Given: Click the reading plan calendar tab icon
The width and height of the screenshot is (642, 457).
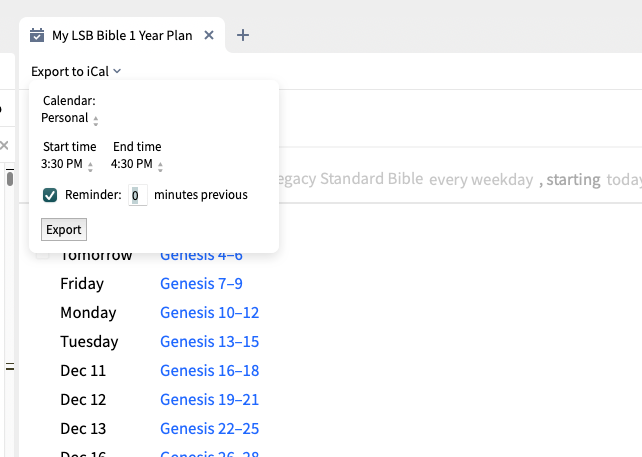Looking at the screenshot, I should [x=37, y=35].
